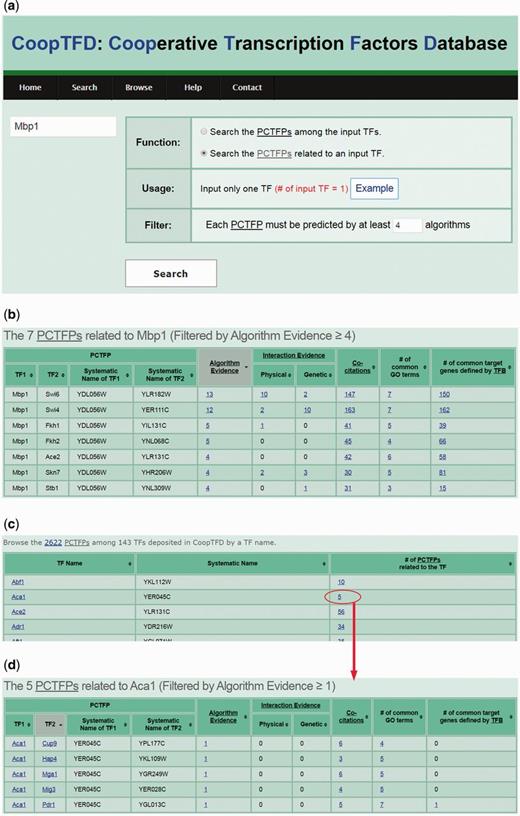This screenshot has height=816, width=520.
Task: Open target genes 81 for Mbp1-Skn7
Action: click(x=442, y=473)
